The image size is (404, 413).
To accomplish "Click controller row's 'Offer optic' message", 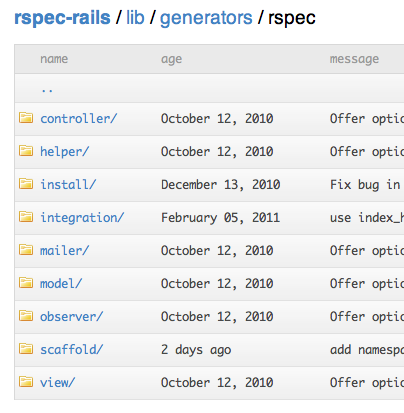I will pos(367,119).
